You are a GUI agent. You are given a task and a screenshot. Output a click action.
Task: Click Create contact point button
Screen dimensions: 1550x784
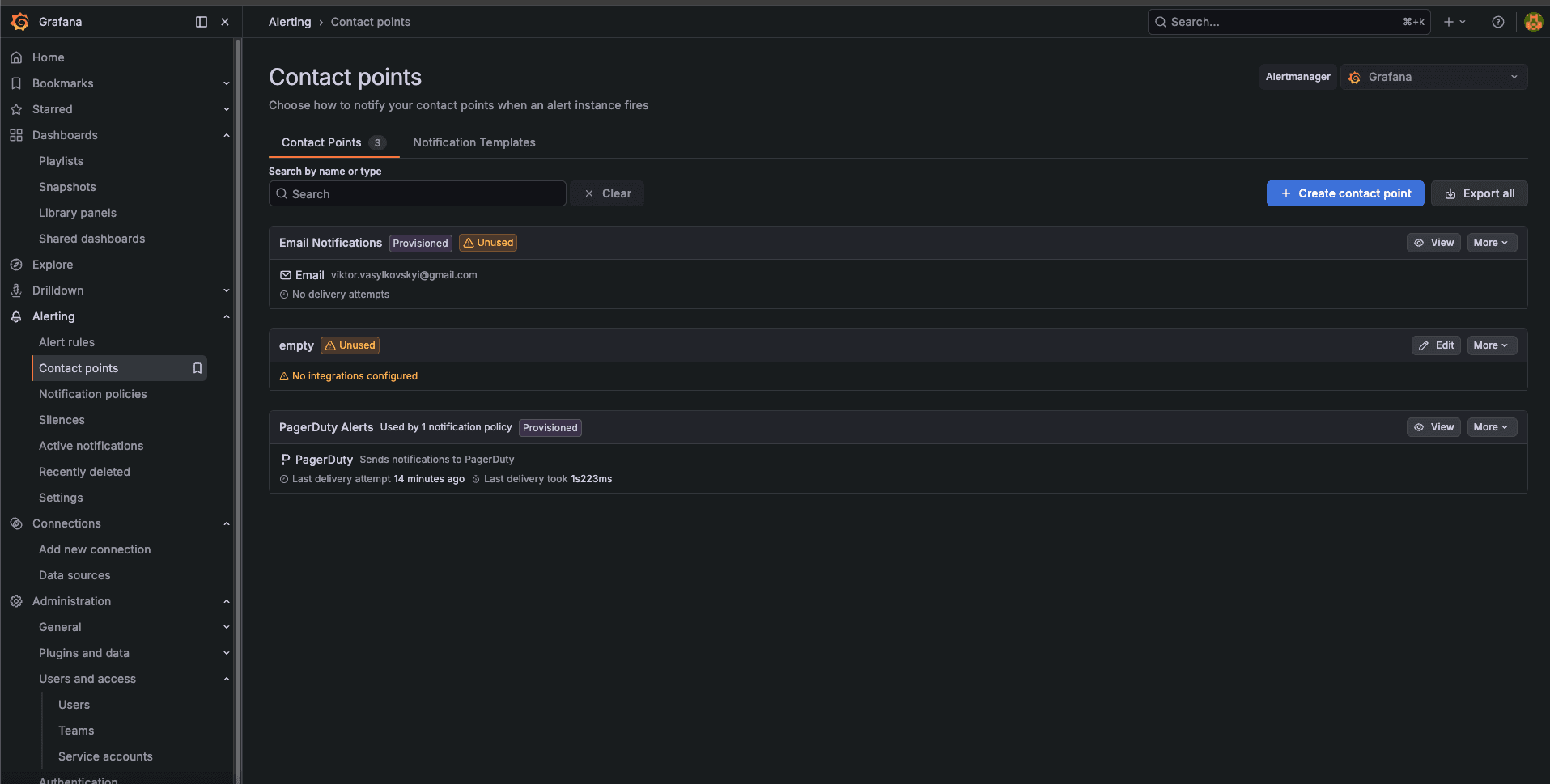1345,193
